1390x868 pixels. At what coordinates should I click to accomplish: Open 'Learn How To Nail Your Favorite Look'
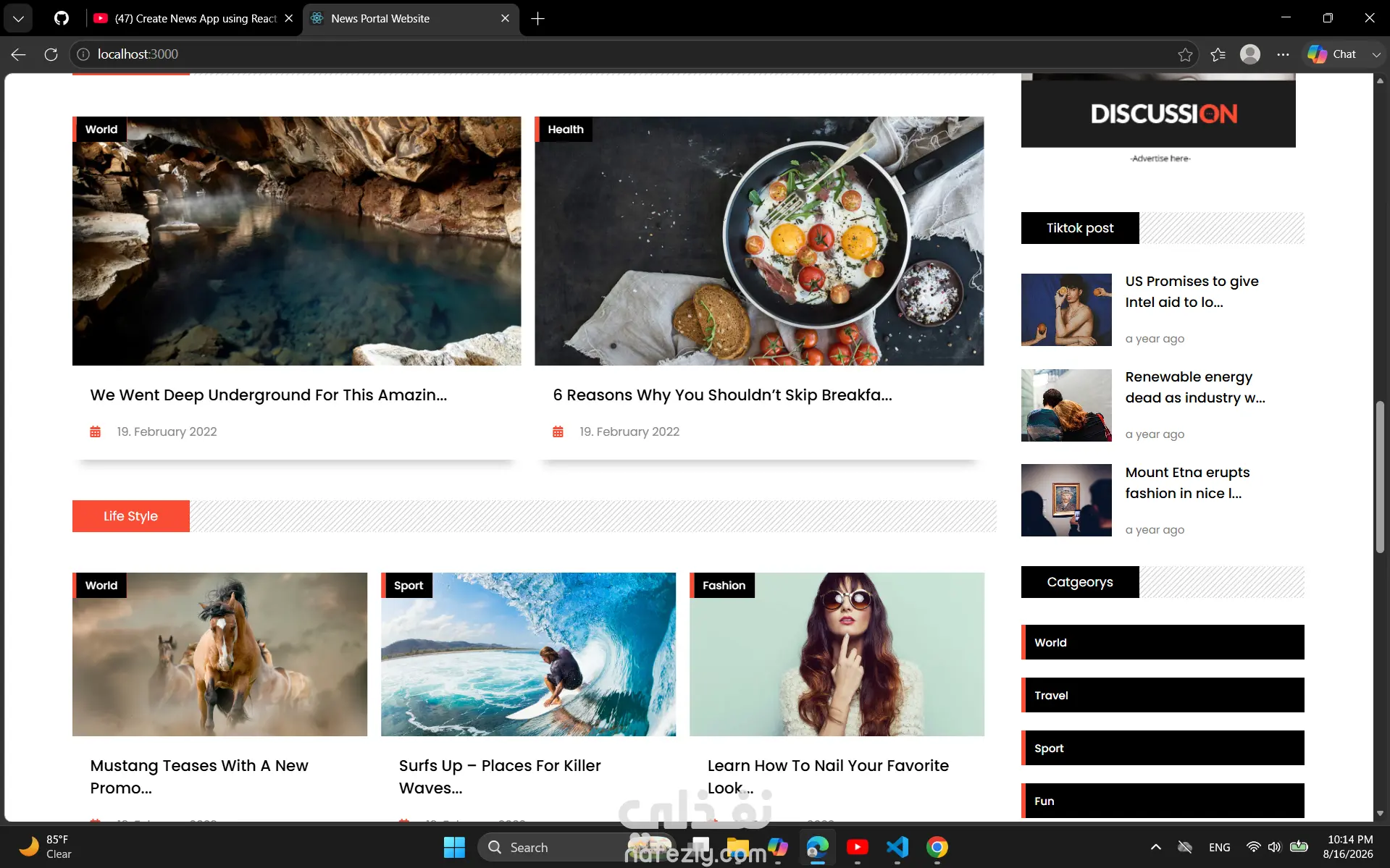click(828, 777)
